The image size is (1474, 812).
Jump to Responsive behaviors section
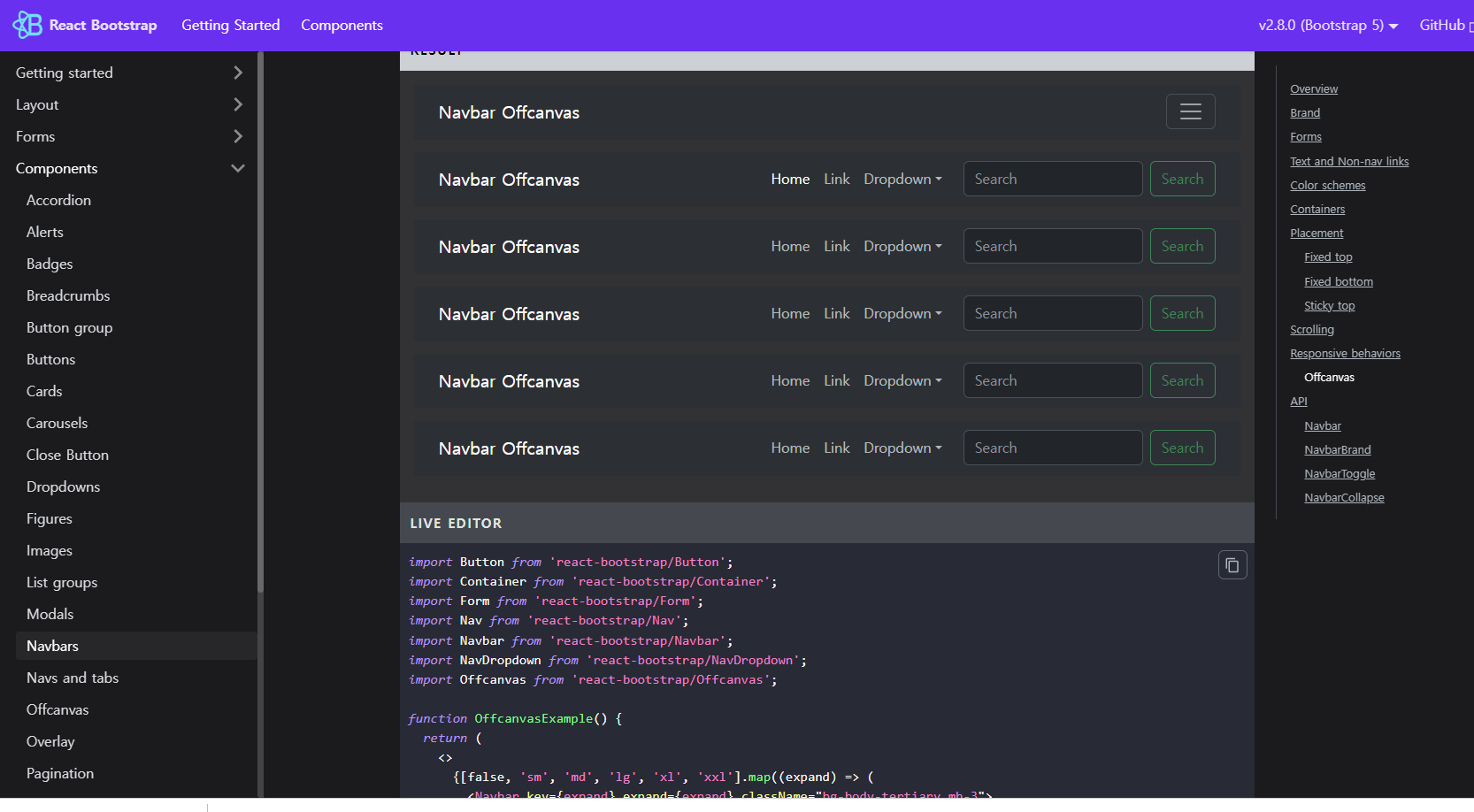point(1345,353)
